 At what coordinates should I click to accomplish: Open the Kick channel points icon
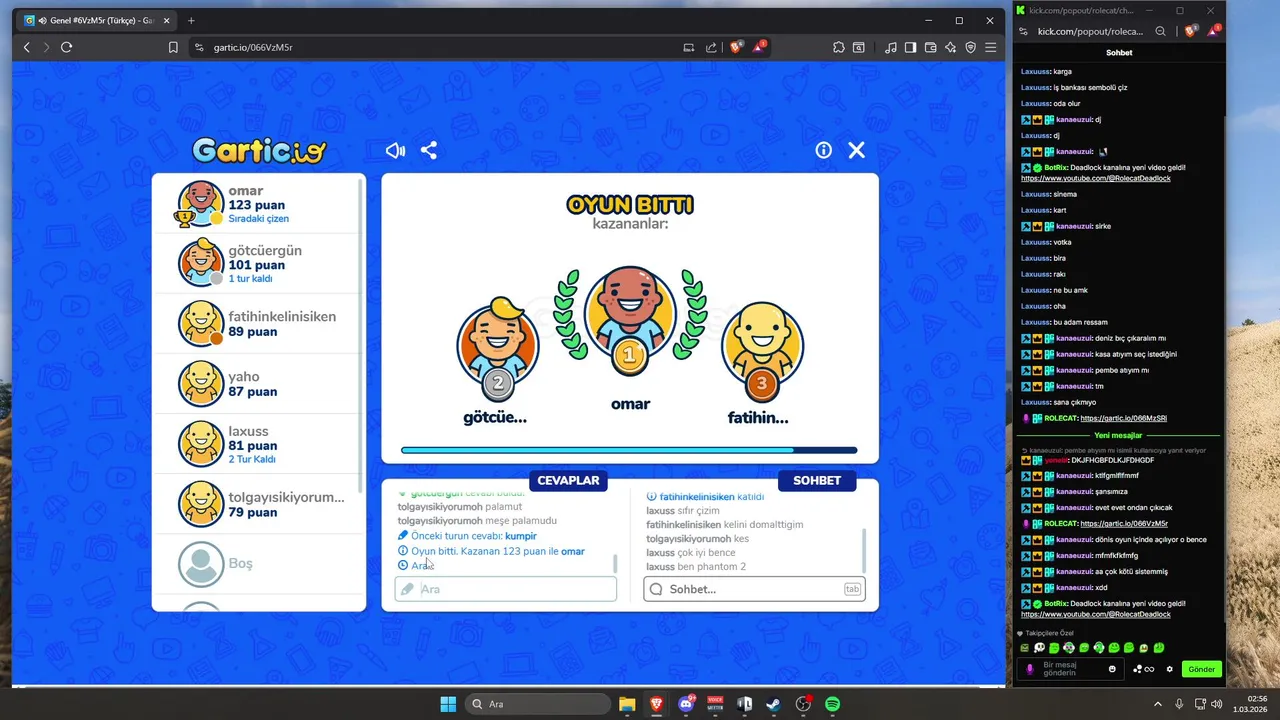click(1144, 669)
